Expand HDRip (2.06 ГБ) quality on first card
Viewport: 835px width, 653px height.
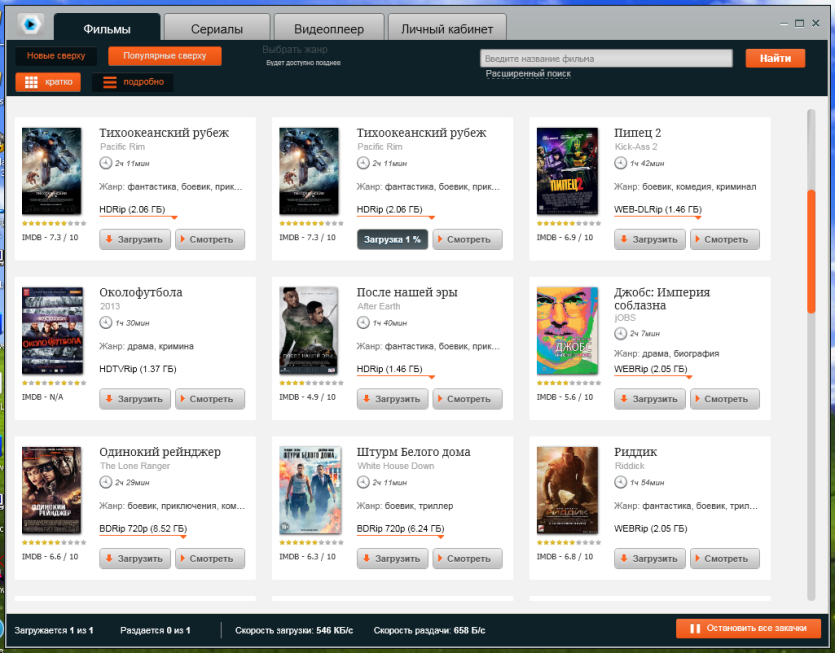point(138,210)
